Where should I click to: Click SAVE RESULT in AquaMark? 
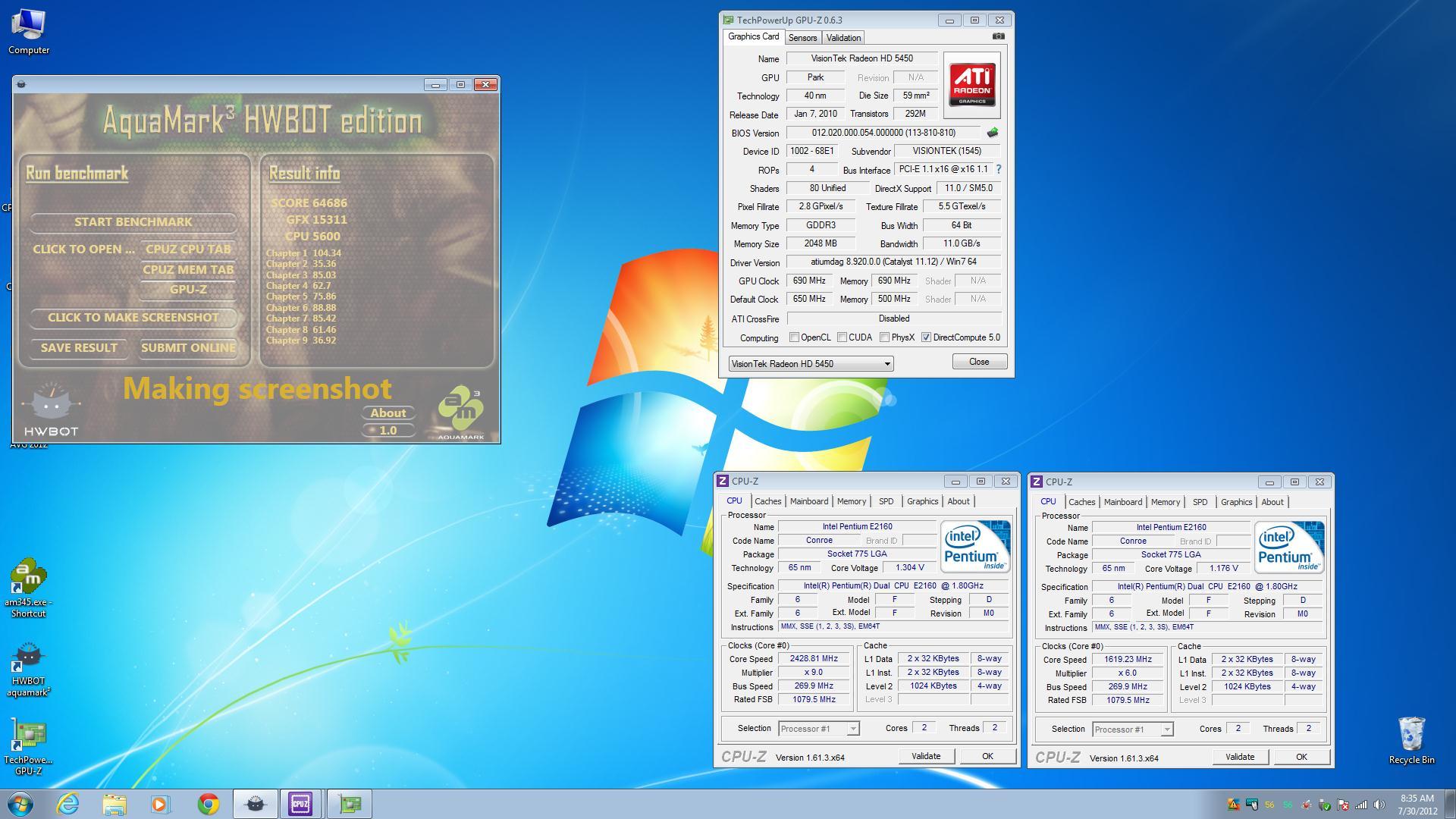click(x=79, y=348)
